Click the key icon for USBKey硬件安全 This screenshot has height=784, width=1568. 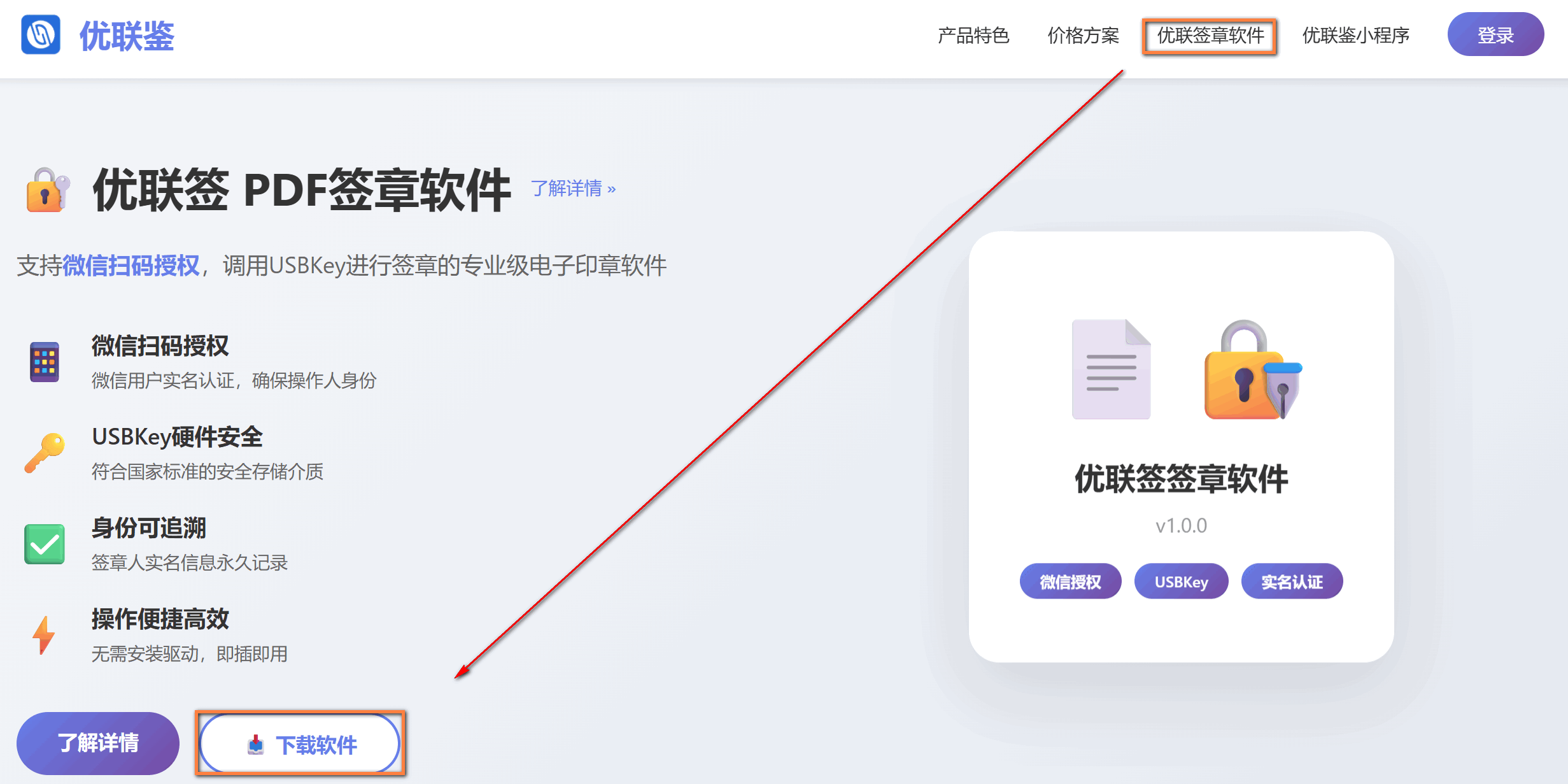43,453
